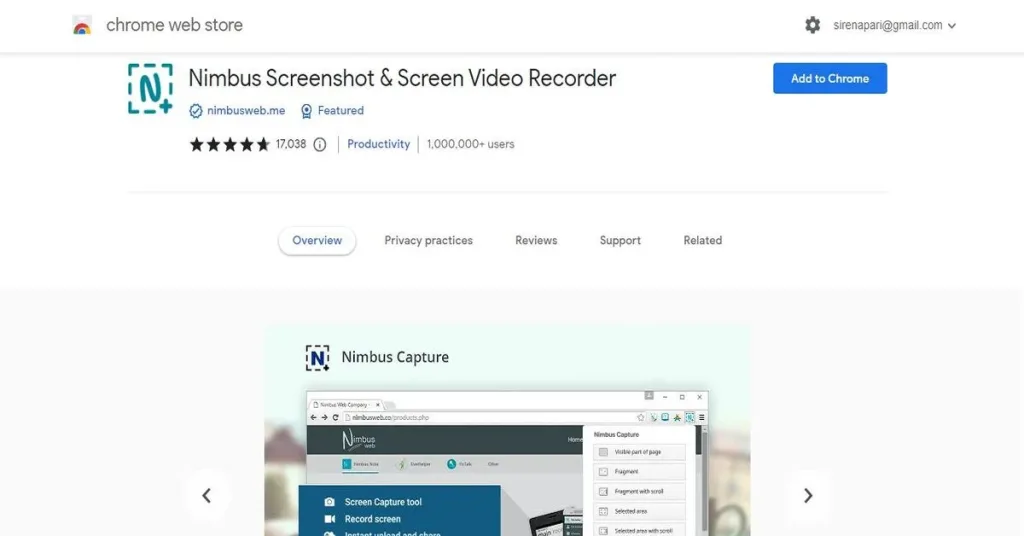
Task: Click the Nimbus extension logo icon
Action: (150, 89)
